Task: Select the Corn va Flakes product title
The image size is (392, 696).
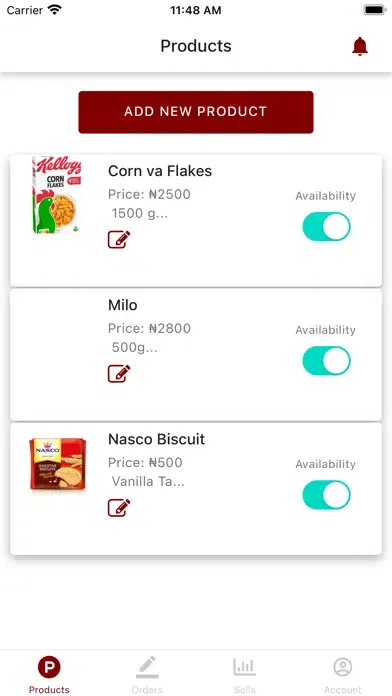Action: point(160,171)
